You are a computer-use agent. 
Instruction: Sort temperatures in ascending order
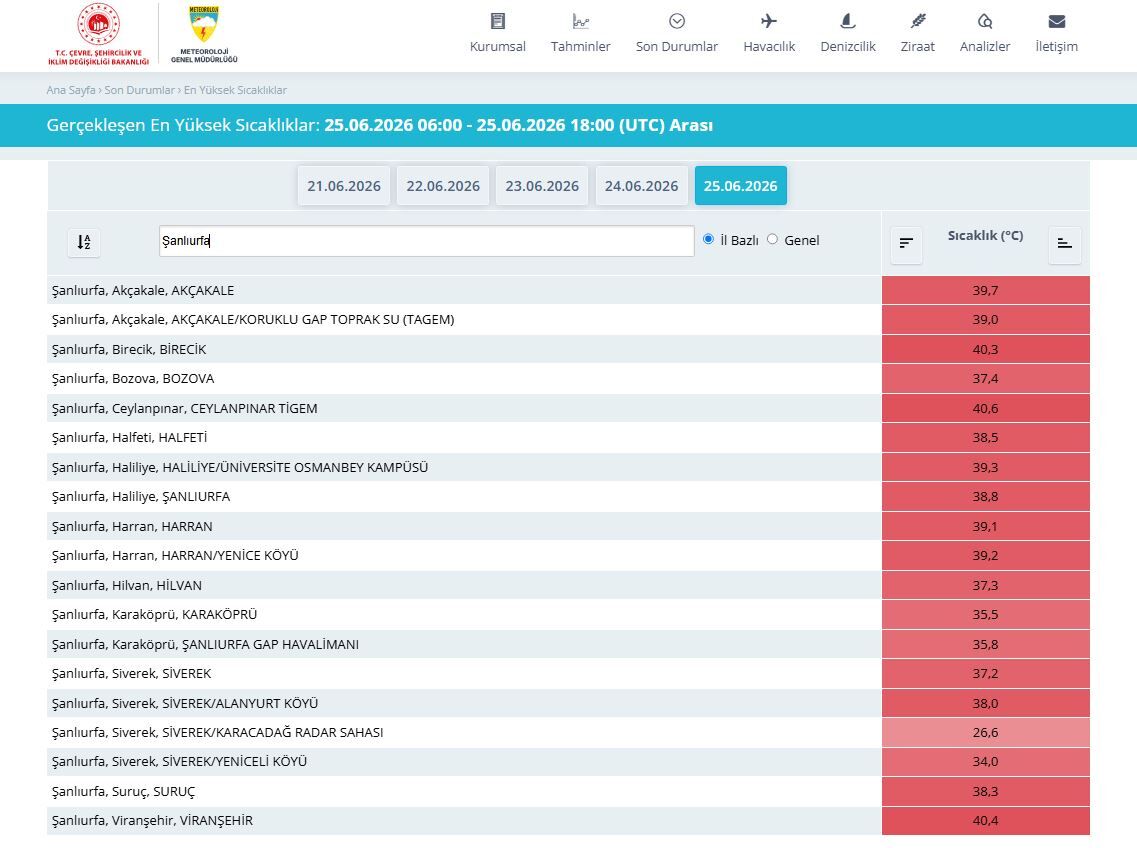click(1064, 243)
